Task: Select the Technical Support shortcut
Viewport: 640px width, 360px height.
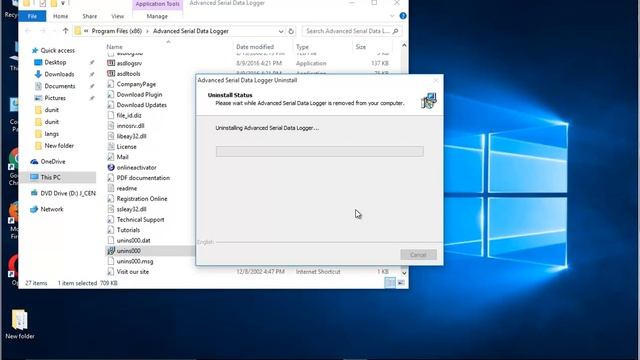Action: tap(140, 220)
